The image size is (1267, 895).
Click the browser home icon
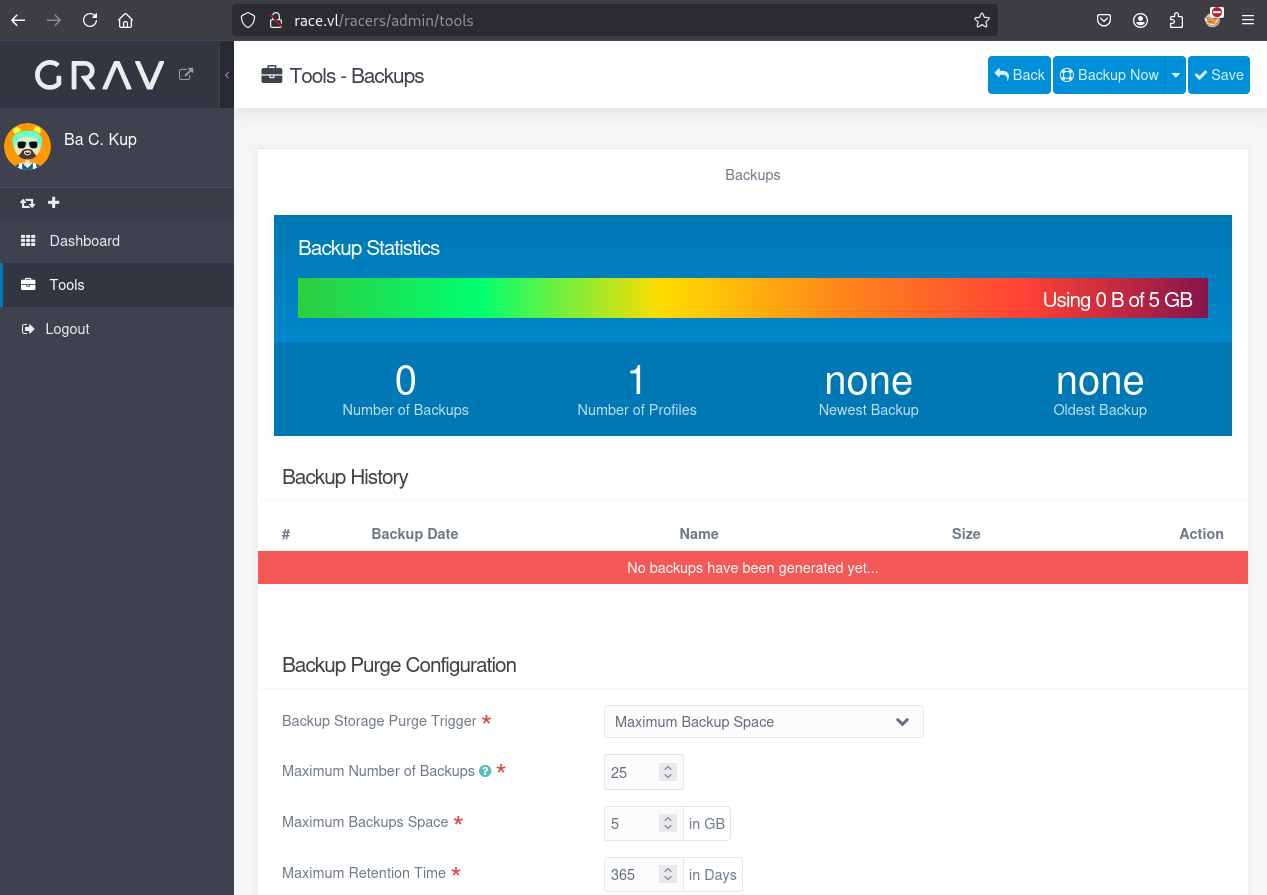tap(125, 20)
